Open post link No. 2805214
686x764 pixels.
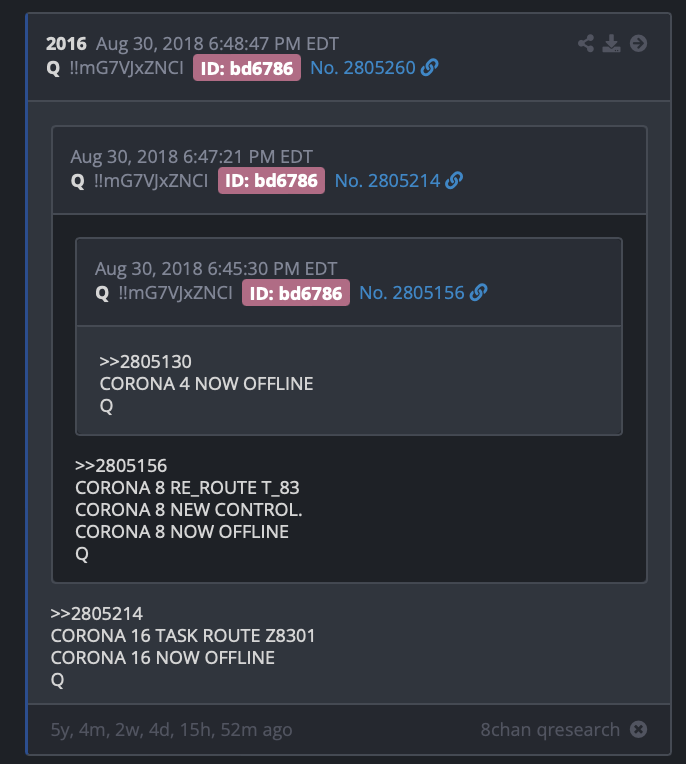tap(387, 181)
